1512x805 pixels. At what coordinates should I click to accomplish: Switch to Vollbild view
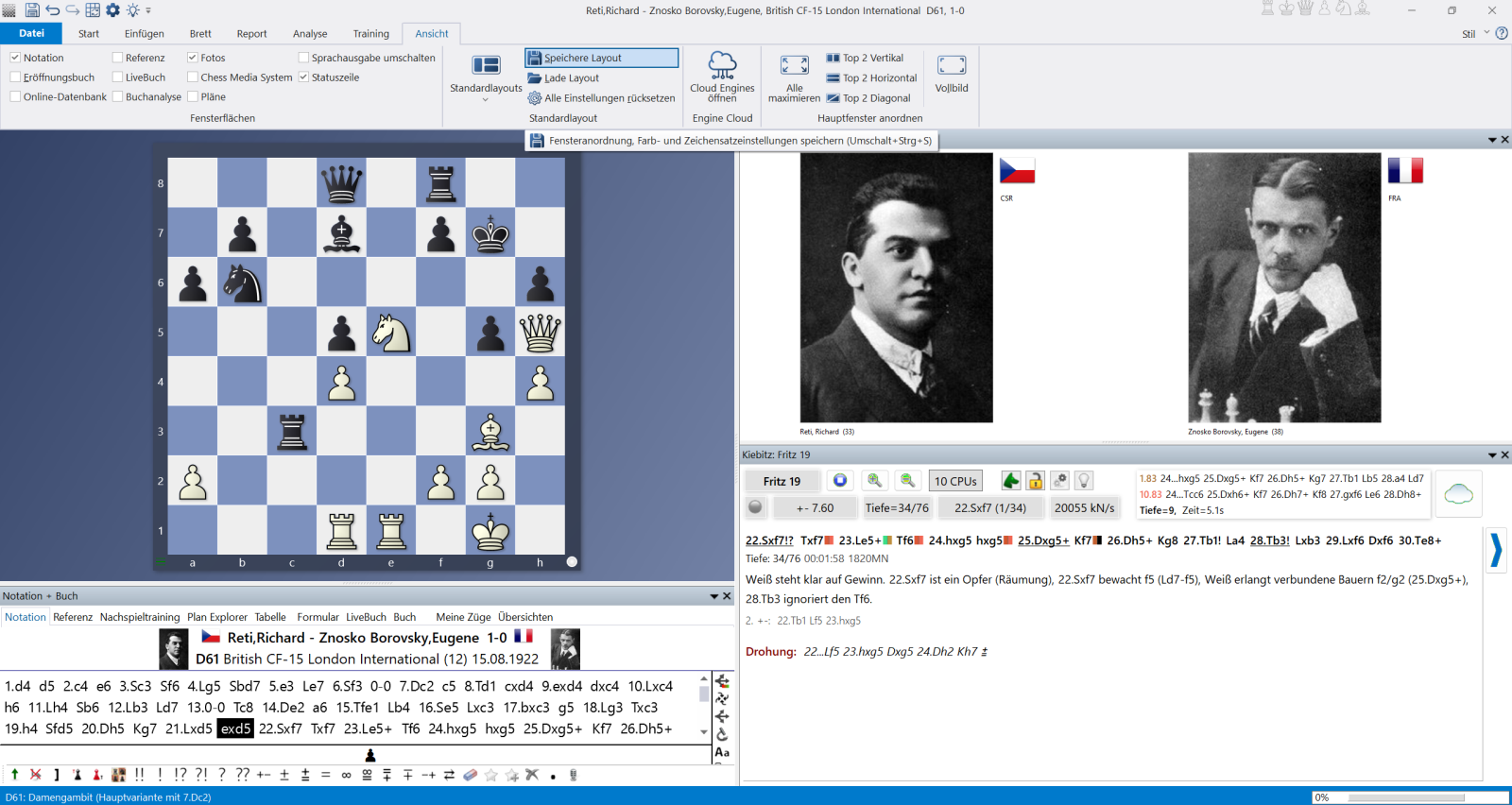point(951,76)
